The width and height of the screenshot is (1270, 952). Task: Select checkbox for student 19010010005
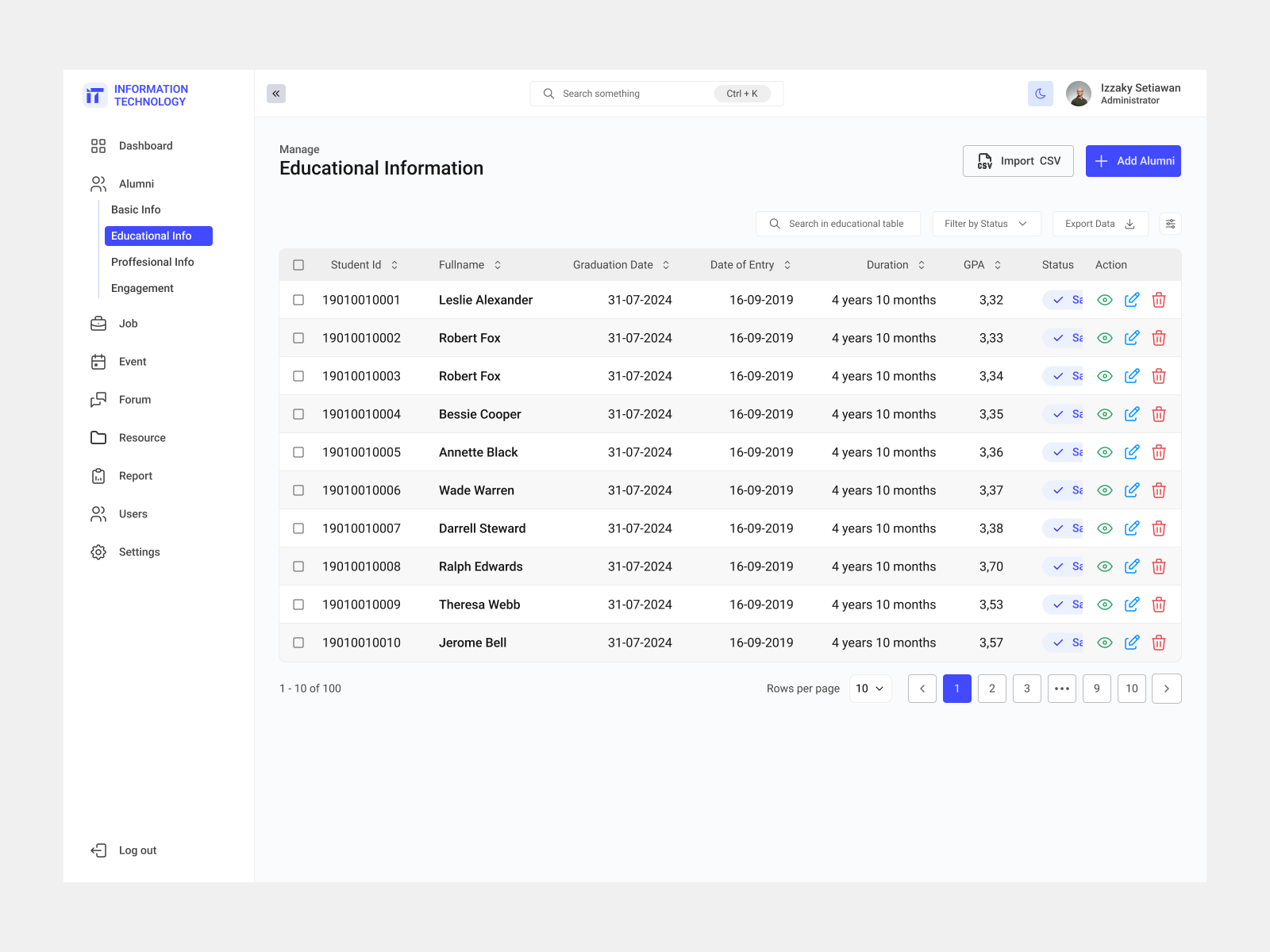pos(298,452)
